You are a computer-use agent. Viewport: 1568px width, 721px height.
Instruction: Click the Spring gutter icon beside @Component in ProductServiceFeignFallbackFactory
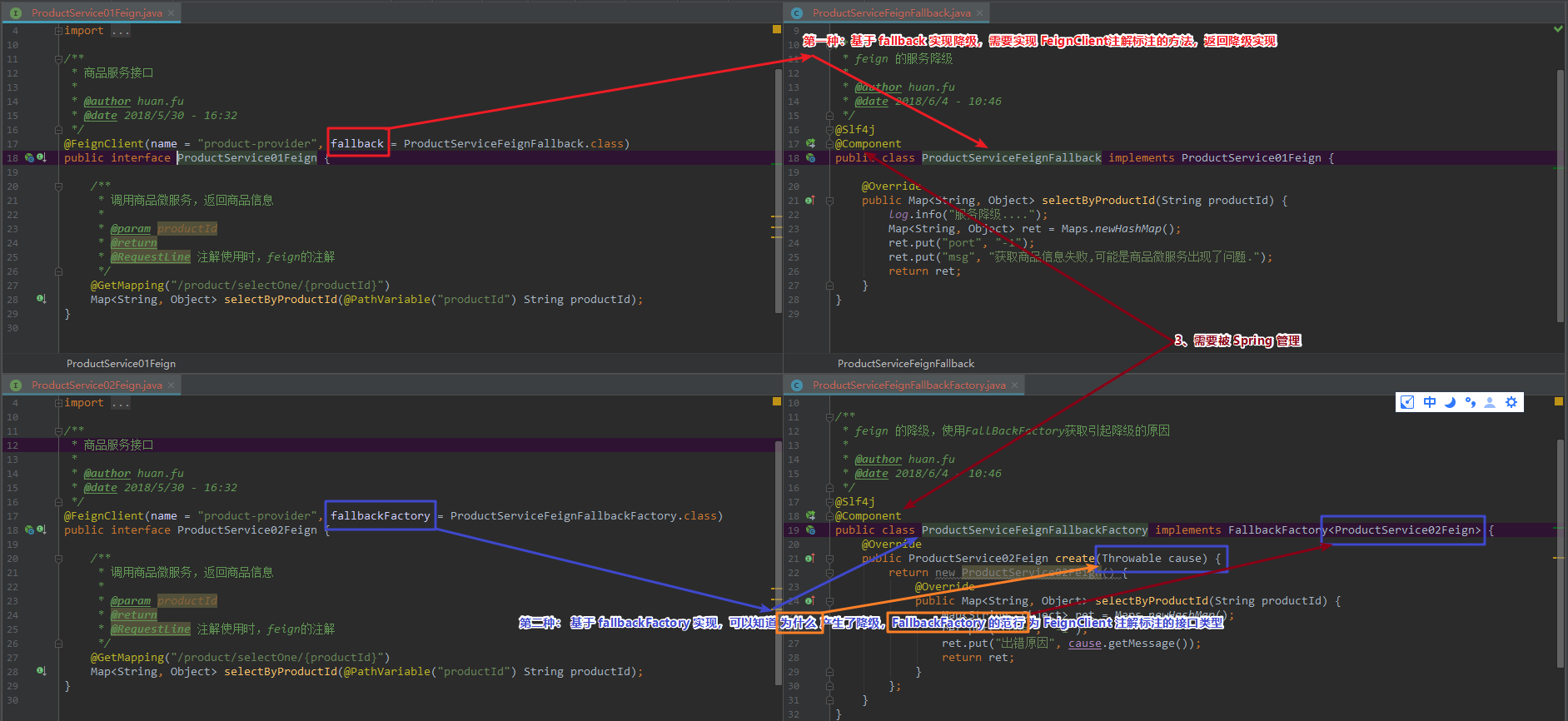810,515
